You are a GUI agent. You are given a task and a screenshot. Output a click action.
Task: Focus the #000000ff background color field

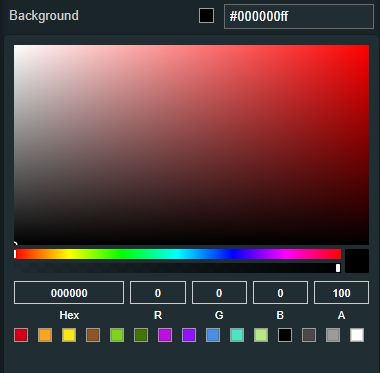click(x=299, y=16)
